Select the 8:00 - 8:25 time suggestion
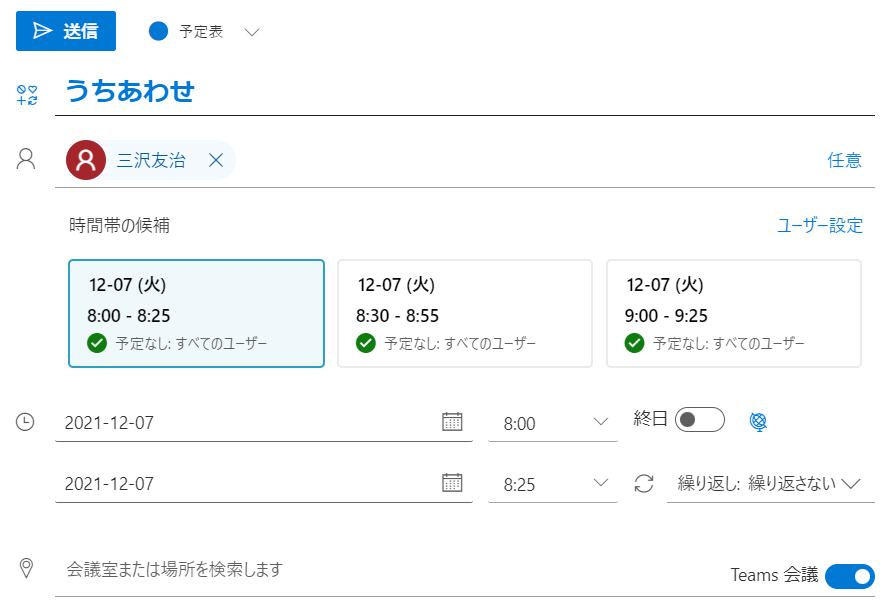This screenshot has height=603, width=896. tap(197, 313)
